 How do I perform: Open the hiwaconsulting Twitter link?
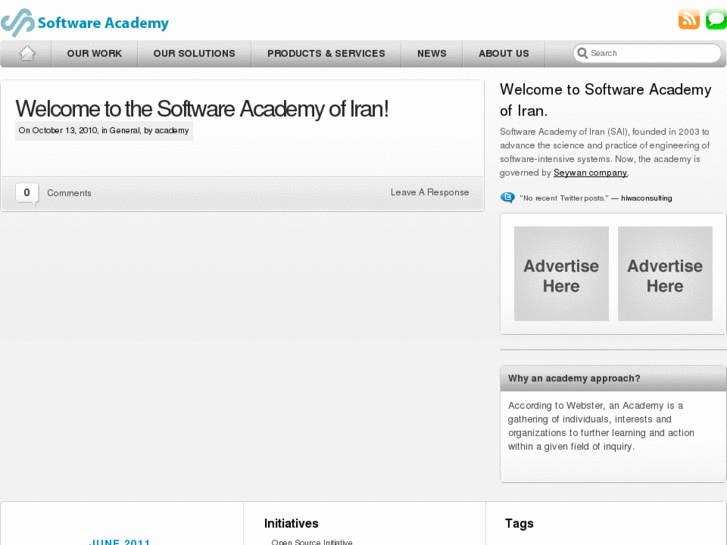(646, 198)
